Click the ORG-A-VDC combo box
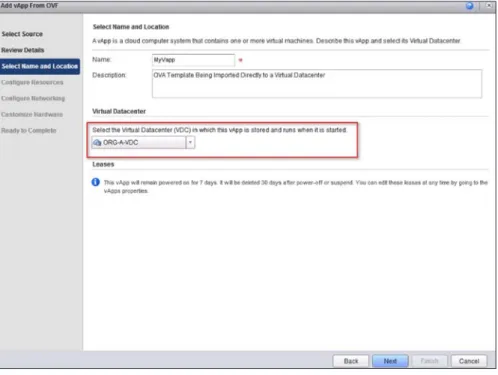The height and width of the screenshot is (375, 498). point(143,142)
